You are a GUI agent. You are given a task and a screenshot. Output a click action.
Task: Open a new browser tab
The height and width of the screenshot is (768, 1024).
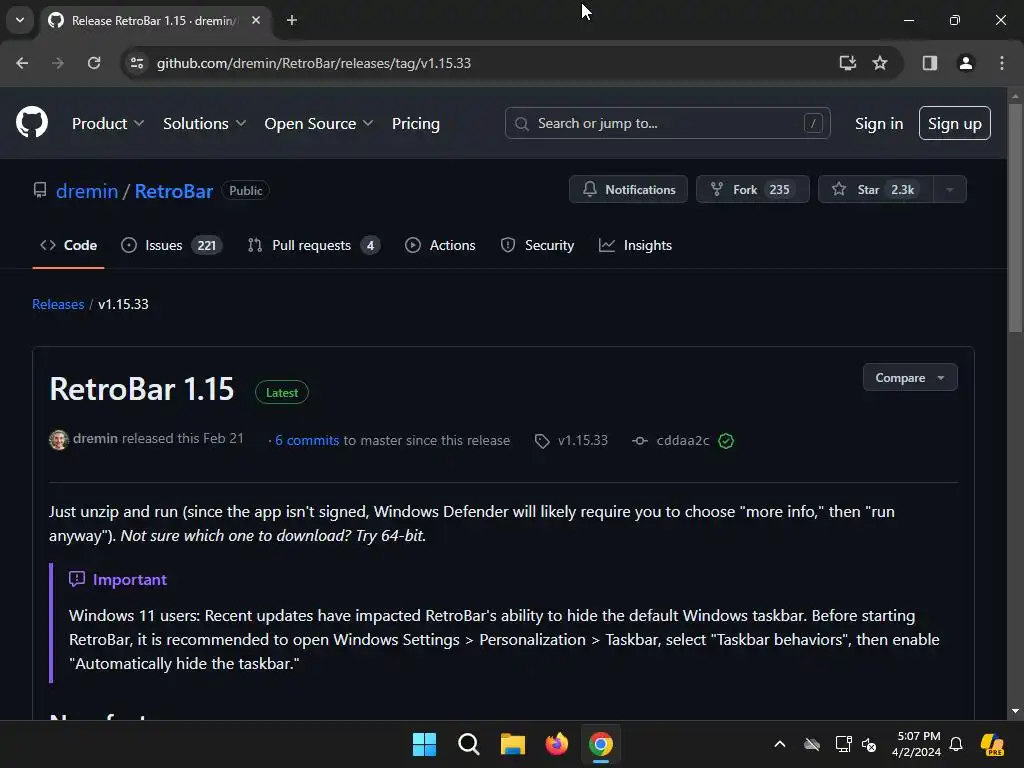pos(292,20)
